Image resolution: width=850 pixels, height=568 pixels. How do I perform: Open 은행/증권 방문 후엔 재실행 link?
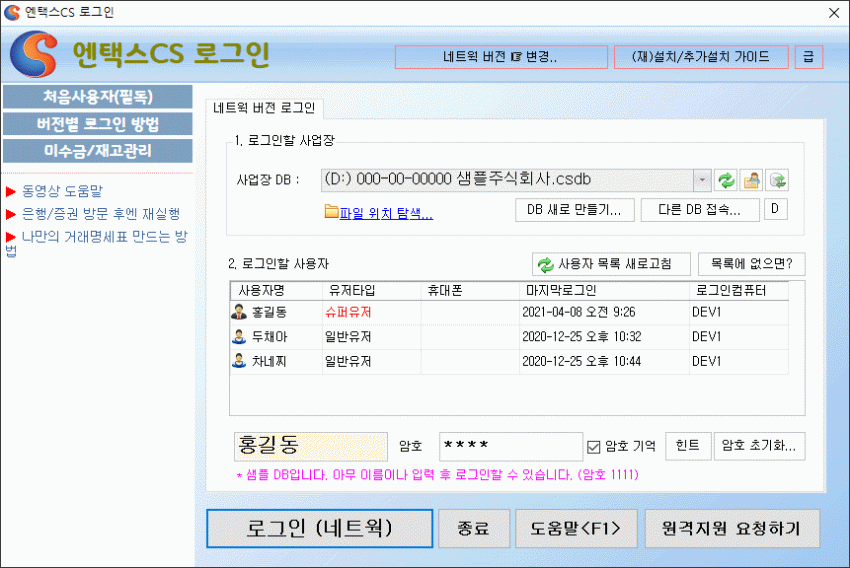(x=101, y=214)
